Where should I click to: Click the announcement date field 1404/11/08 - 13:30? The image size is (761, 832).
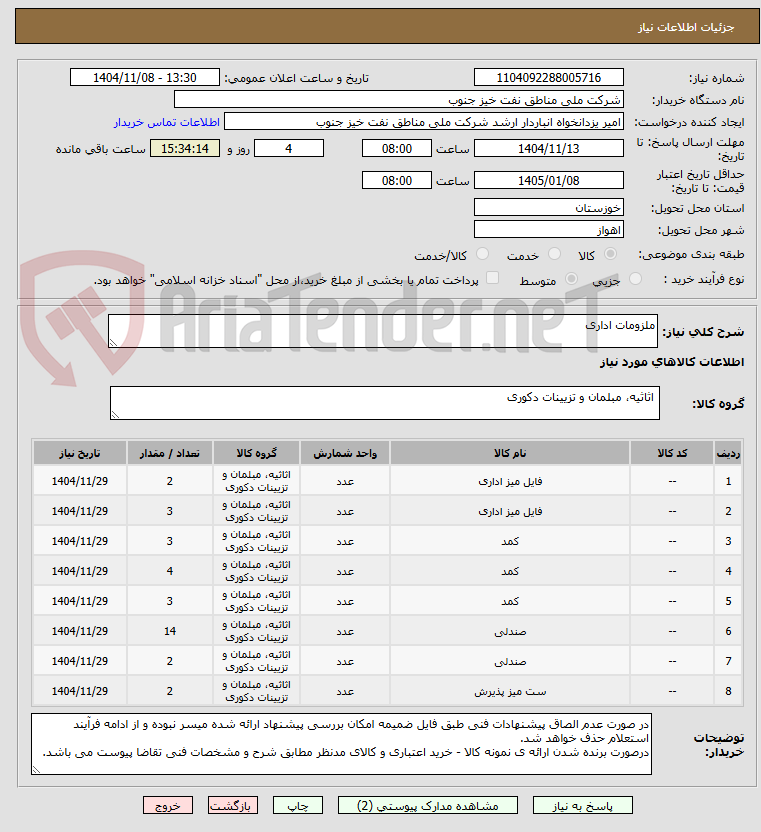pyautogui.click(x=145, y=77)
